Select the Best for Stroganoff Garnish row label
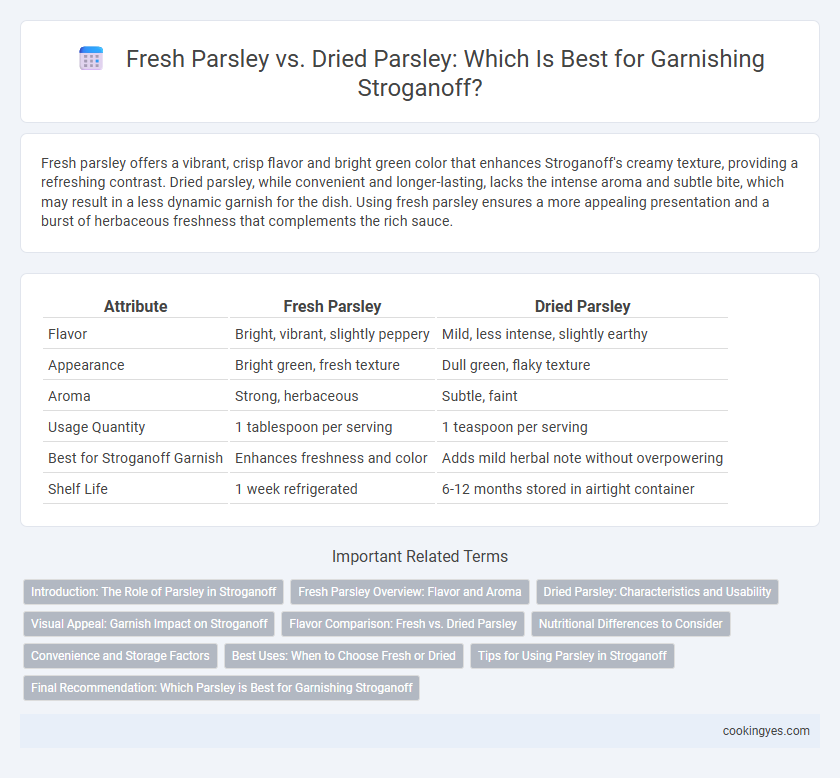The width and height of the screenshot is (840, 778). (135, 458)
